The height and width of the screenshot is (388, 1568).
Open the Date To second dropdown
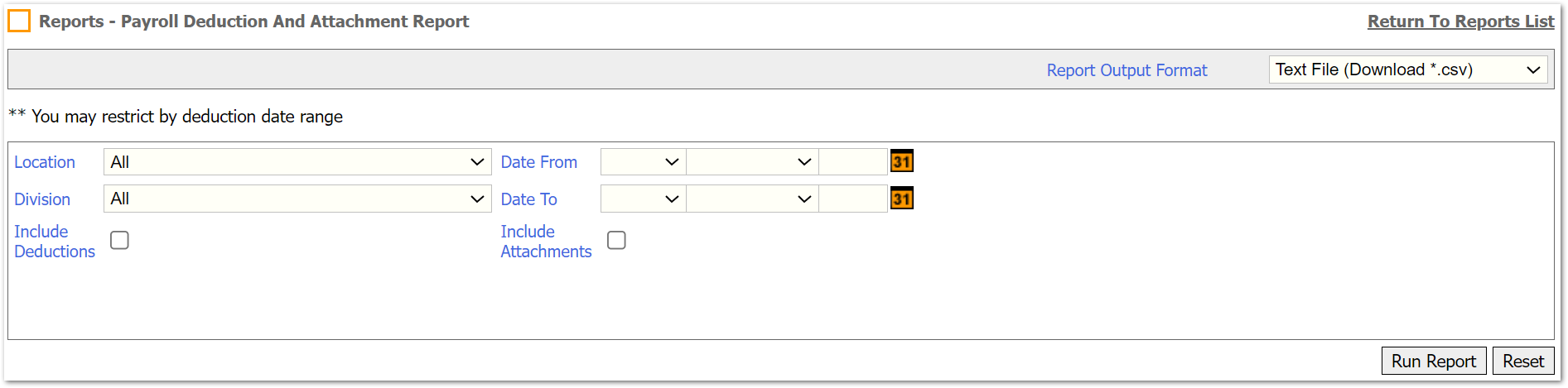point(752,199)
